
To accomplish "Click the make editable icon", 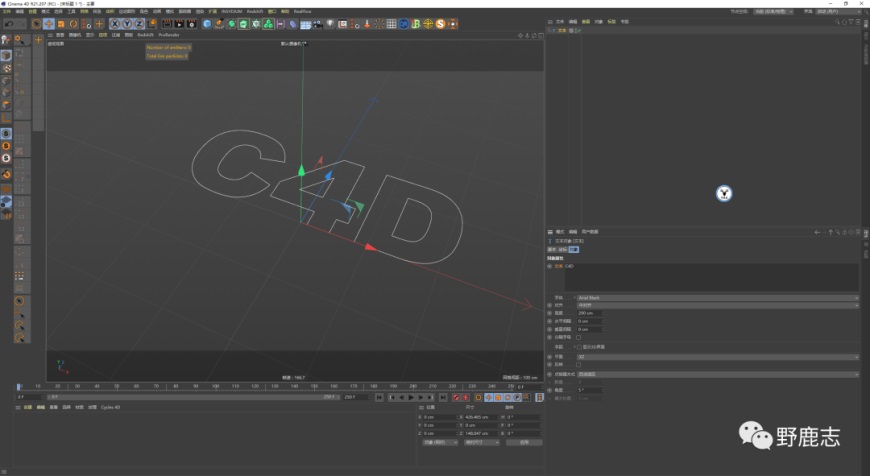I will [x=6, y=40].
